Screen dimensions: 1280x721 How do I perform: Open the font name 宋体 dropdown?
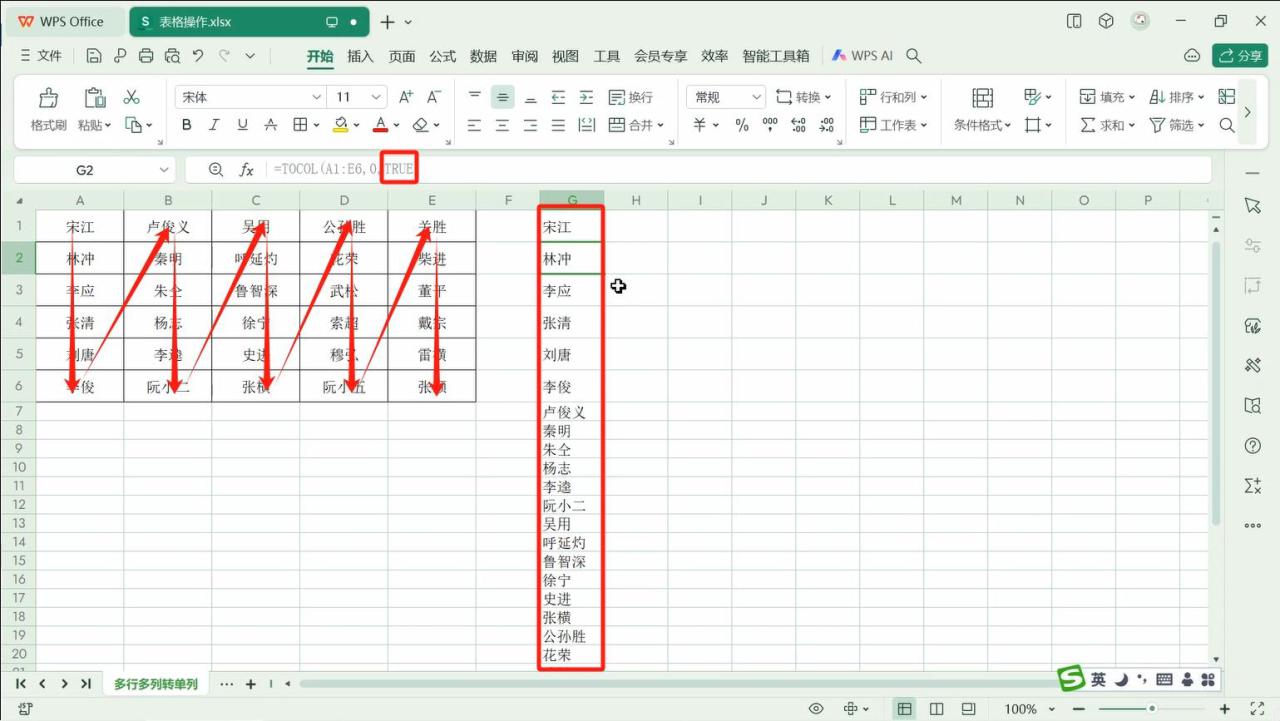317,97
